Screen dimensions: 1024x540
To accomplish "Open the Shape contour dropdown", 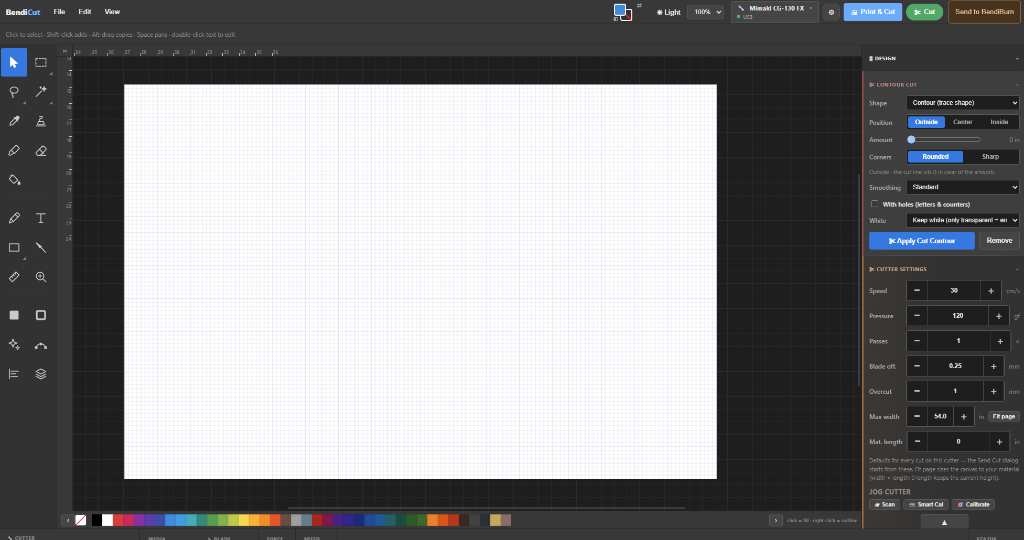I will [x=963, y=103].
